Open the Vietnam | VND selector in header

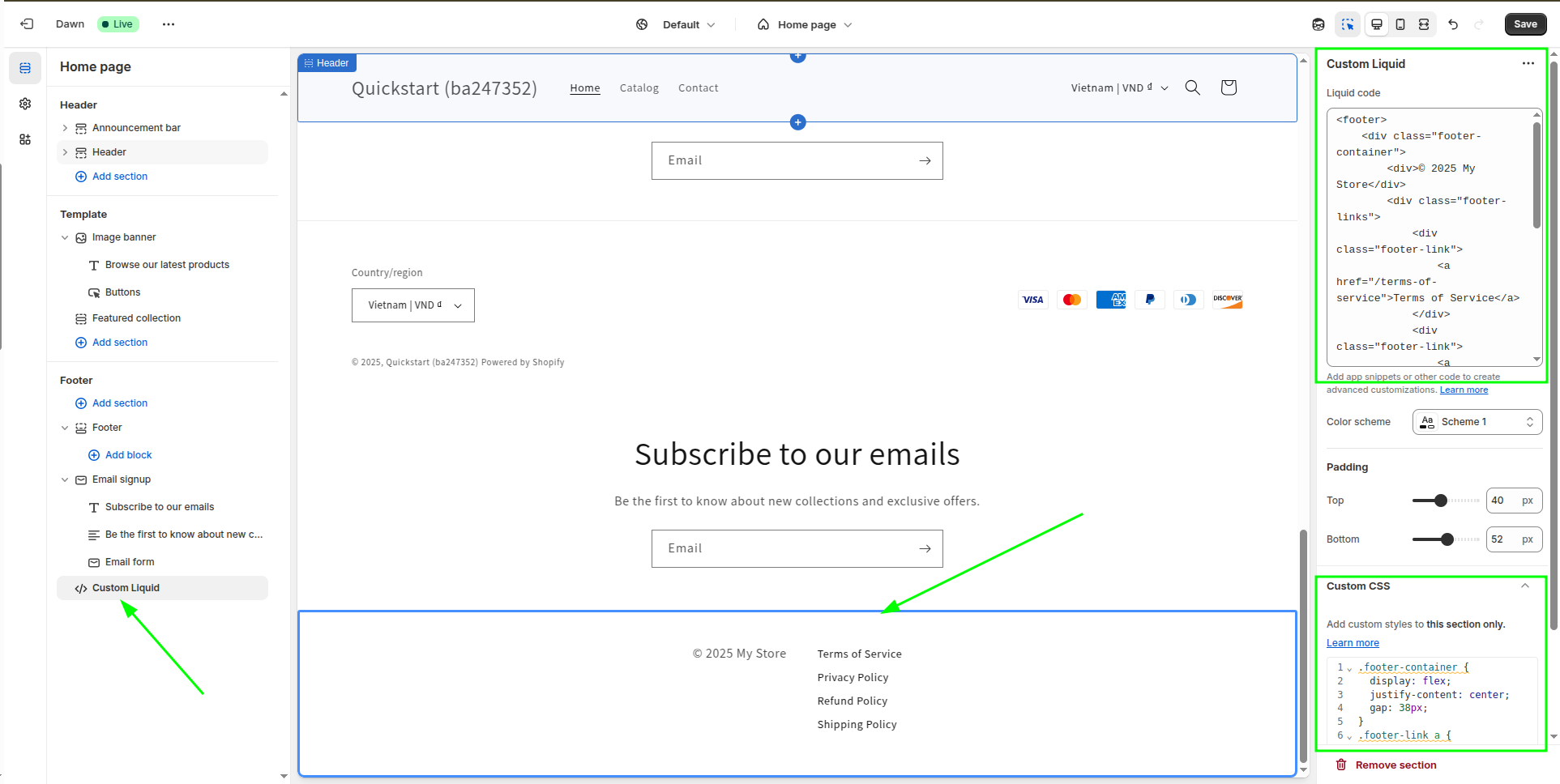(1120, 88)
